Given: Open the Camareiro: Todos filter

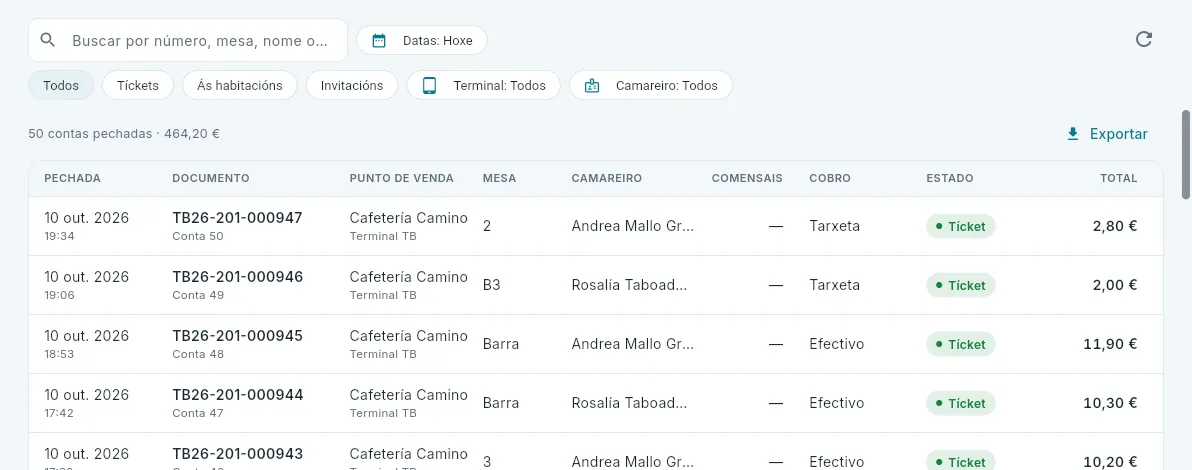Looking at the screenshot, I should point(651,85).
